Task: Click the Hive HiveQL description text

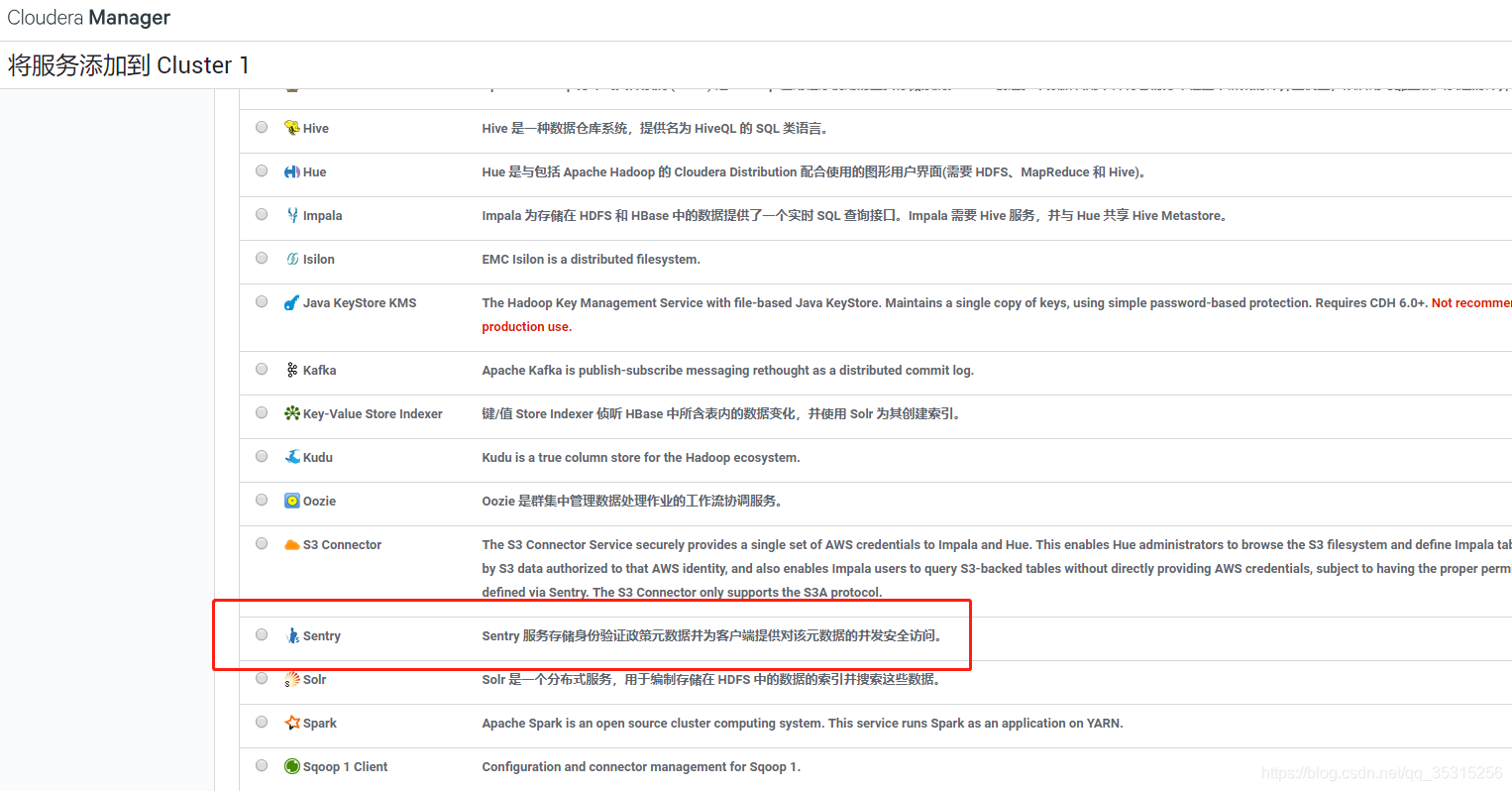Action: (x=656, y=128)
